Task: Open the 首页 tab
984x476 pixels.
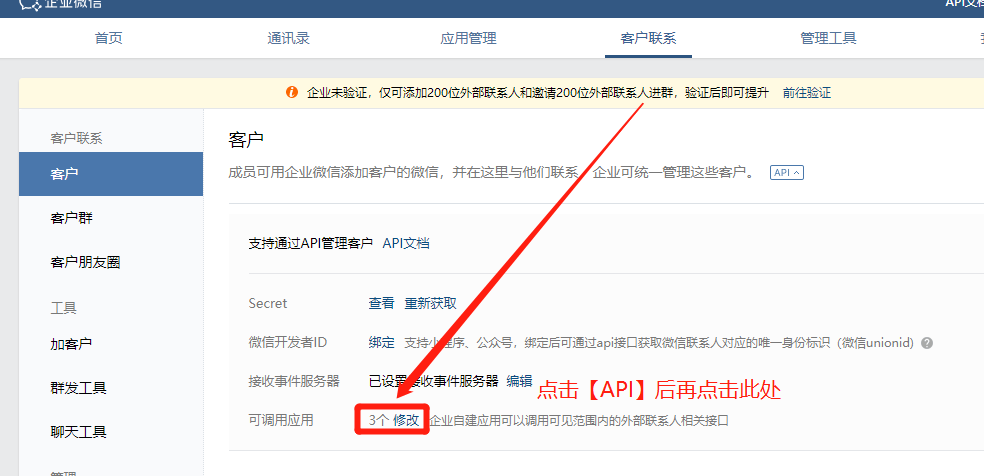Action: 109,38
